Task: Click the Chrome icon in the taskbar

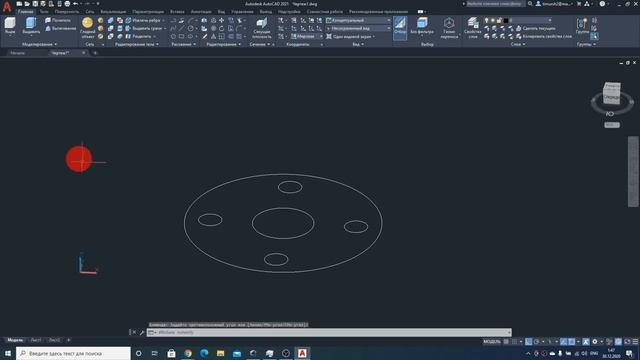Action: click(x=188, y=353)
